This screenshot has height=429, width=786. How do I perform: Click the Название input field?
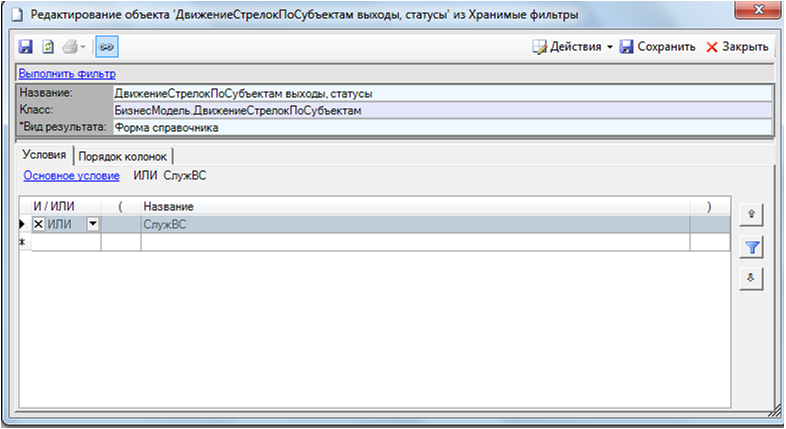(440, 93)
